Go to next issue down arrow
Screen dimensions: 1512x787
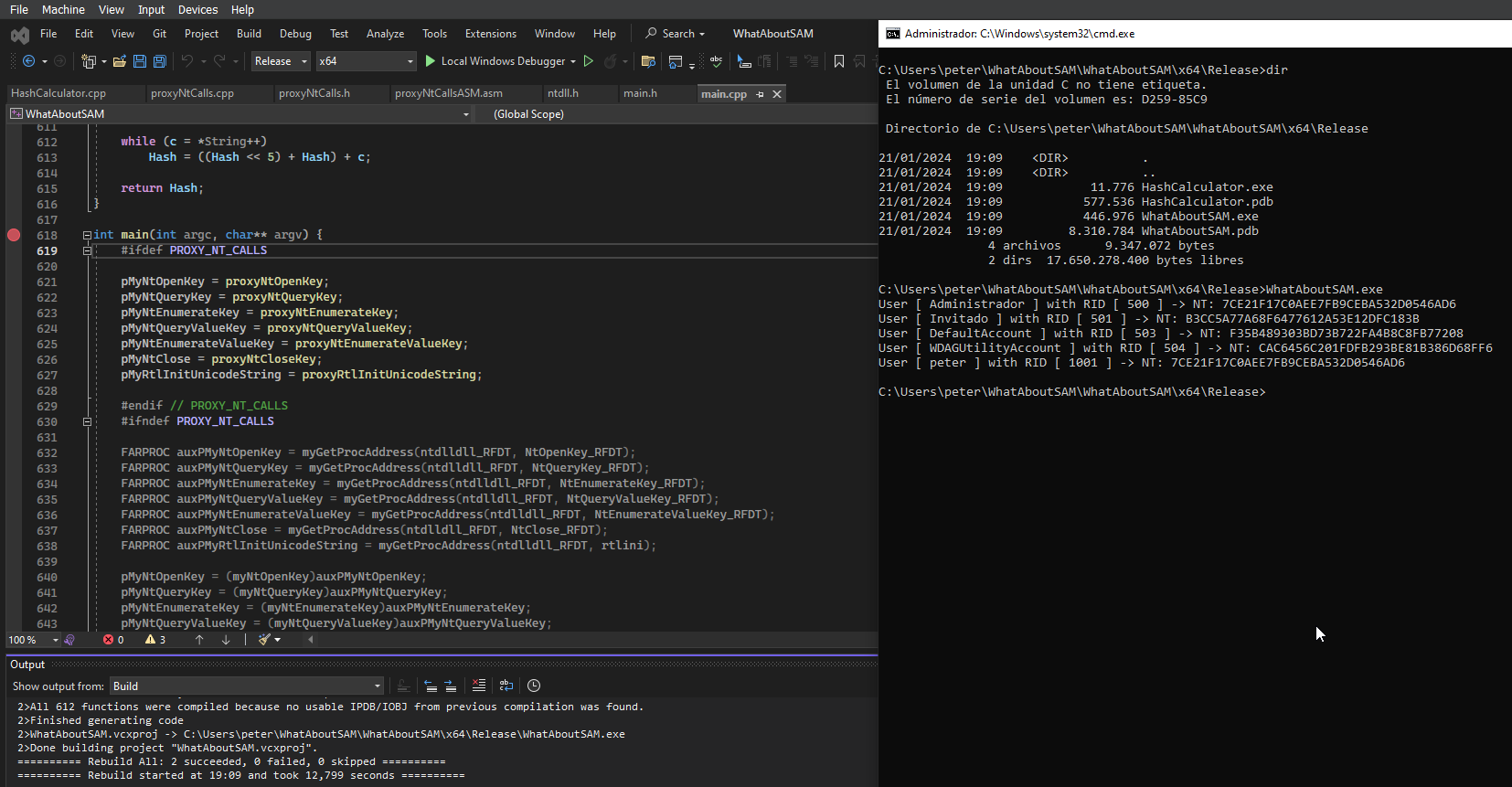tap(226, 640)
